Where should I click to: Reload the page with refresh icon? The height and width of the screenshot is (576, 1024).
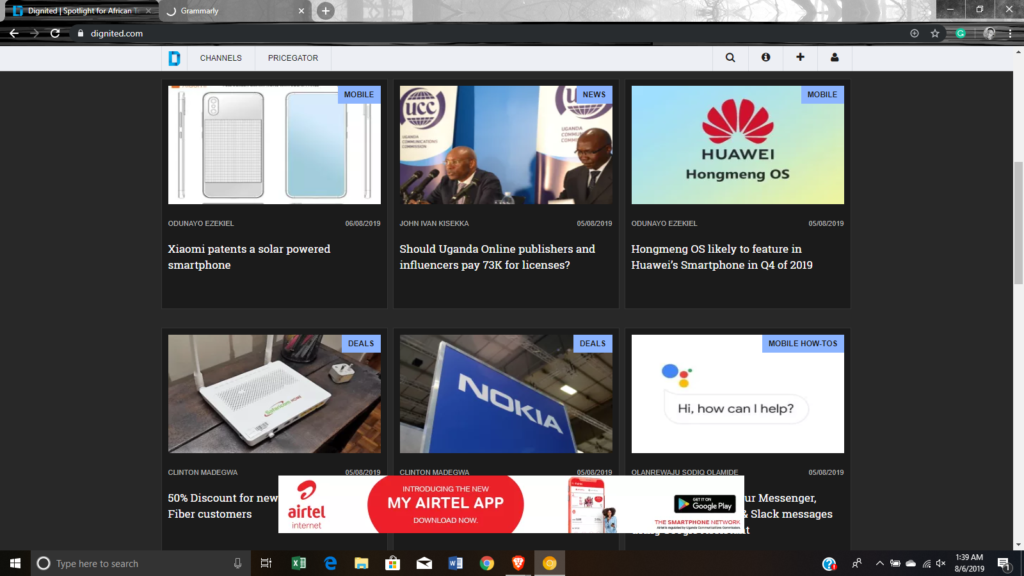point(56,33)
